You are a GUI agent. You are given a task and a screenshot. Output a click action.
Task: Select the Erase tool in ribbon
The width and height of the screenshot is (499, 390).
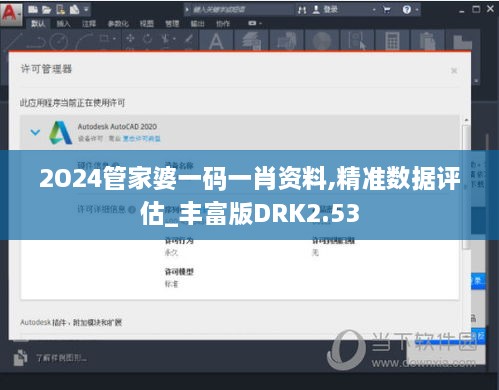[189, 39]
